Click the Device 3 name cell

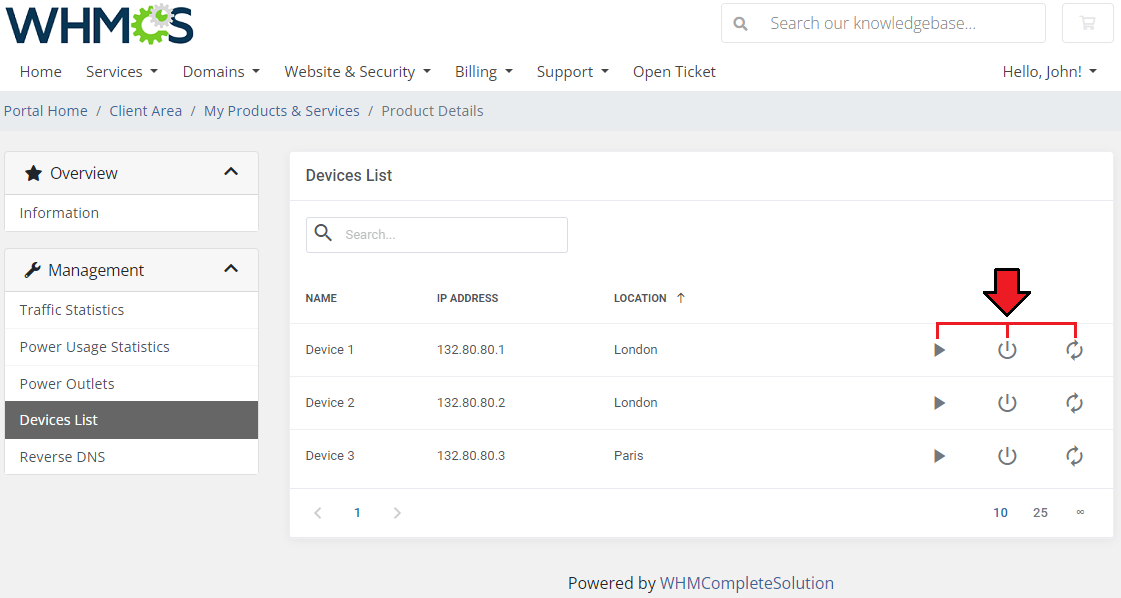point(330,456)
